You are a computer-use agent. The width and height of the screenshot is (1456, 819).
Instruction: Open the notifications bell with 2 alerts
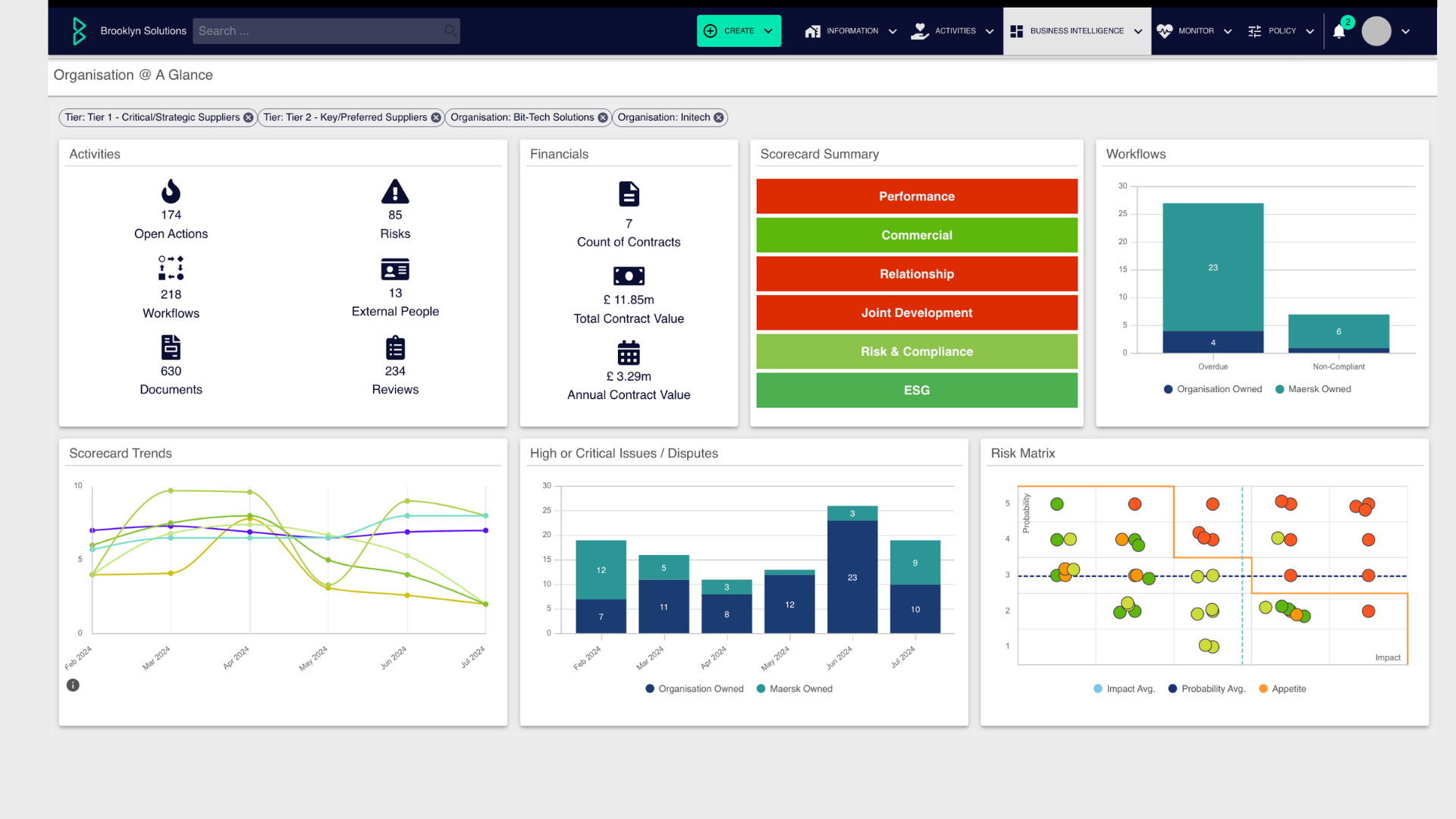click(x=1339, y=31)
